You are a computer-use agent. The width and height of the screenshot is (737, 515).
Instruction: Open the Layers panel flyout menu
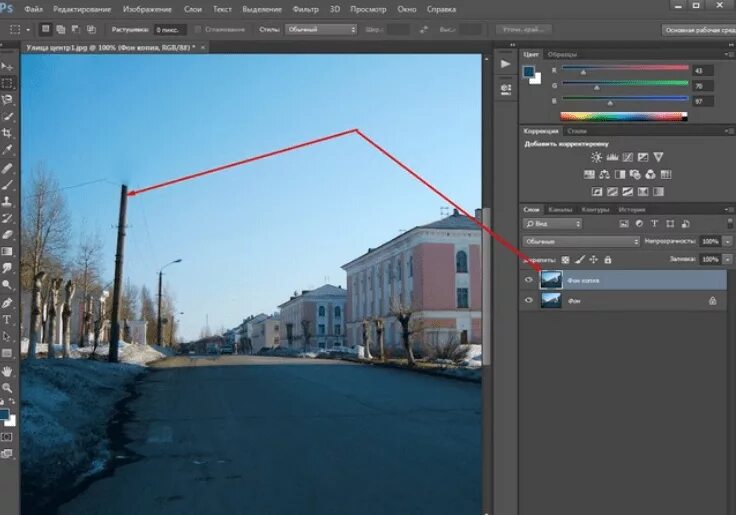[729, 210]
